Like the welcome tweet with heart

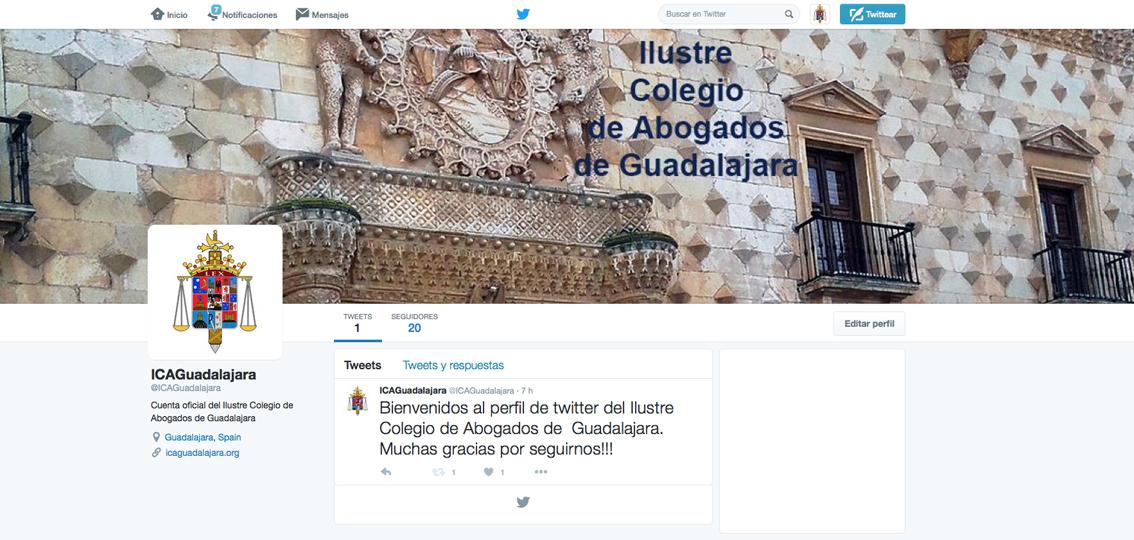[489, 472]
